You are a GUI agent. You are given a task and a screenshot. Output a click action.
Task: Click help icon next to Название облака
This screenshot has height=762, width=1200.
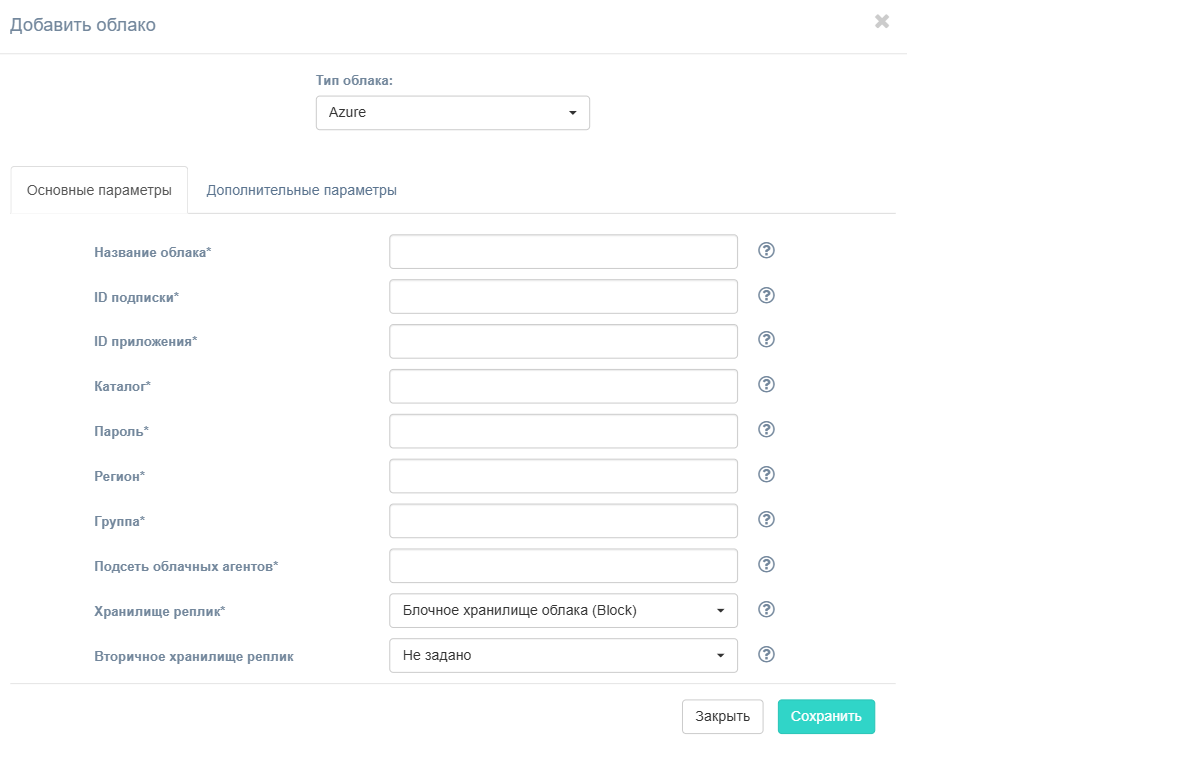click(767, 250)
